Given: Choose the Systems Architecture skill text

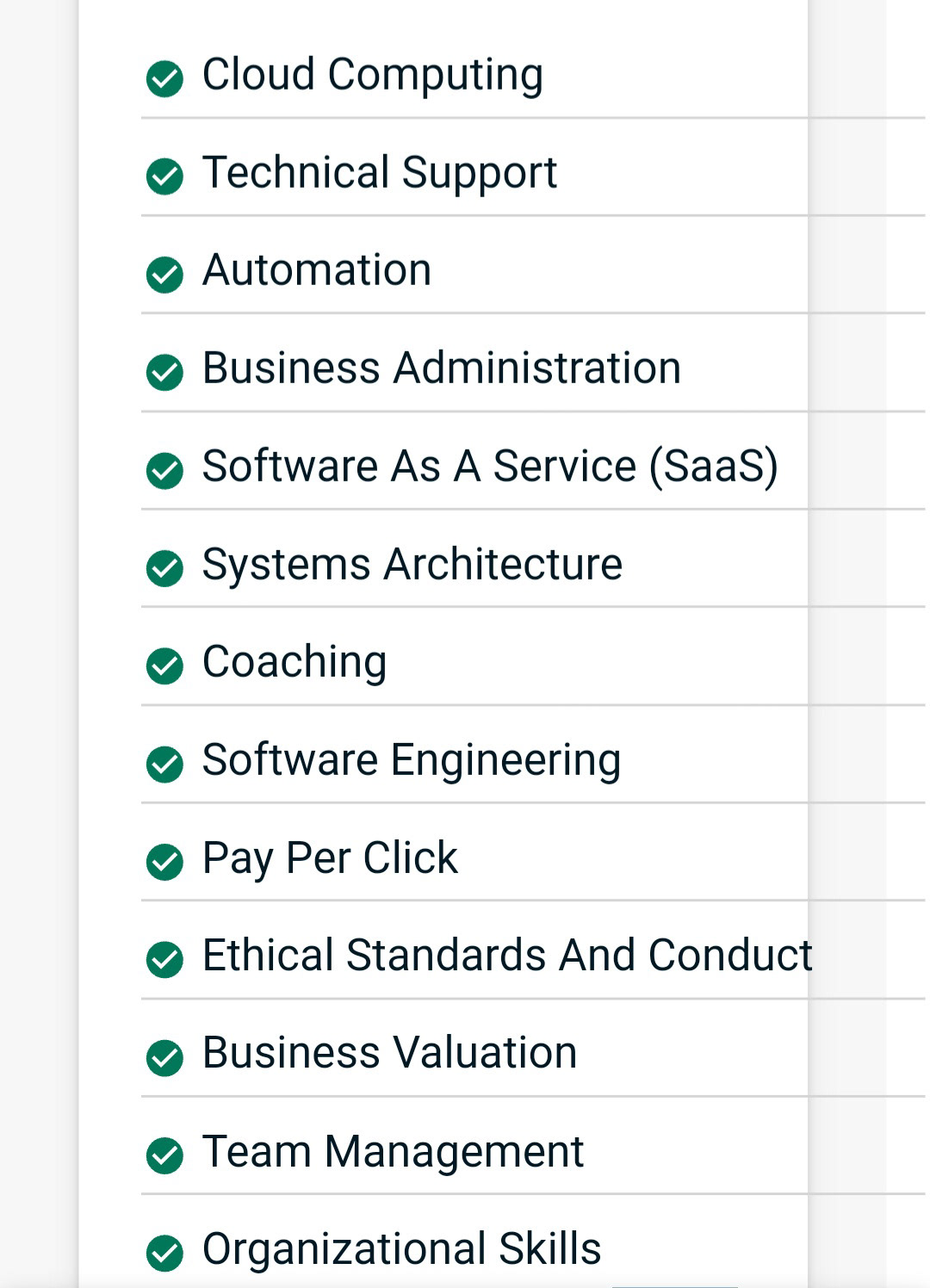Looking at the screenshot, I should click(412, 566).
